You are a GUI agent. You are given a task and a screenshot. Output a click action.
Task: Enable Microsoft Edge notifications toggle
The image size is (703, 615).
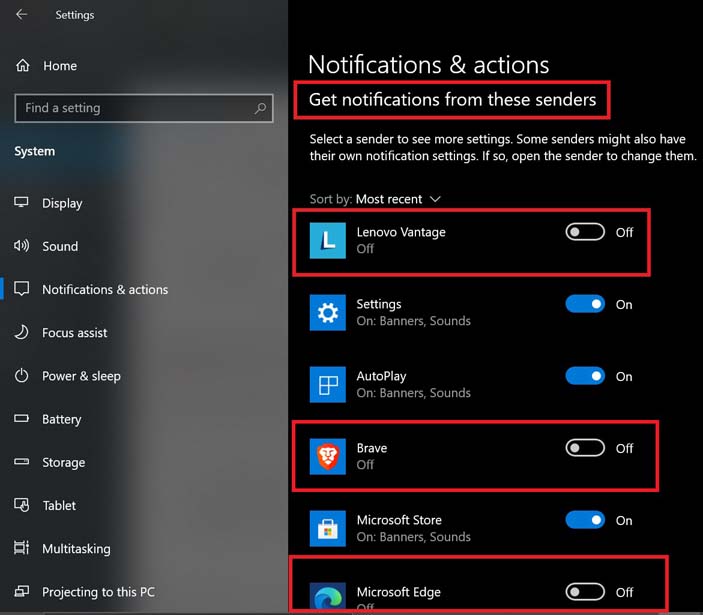click(x=585, y=592)
